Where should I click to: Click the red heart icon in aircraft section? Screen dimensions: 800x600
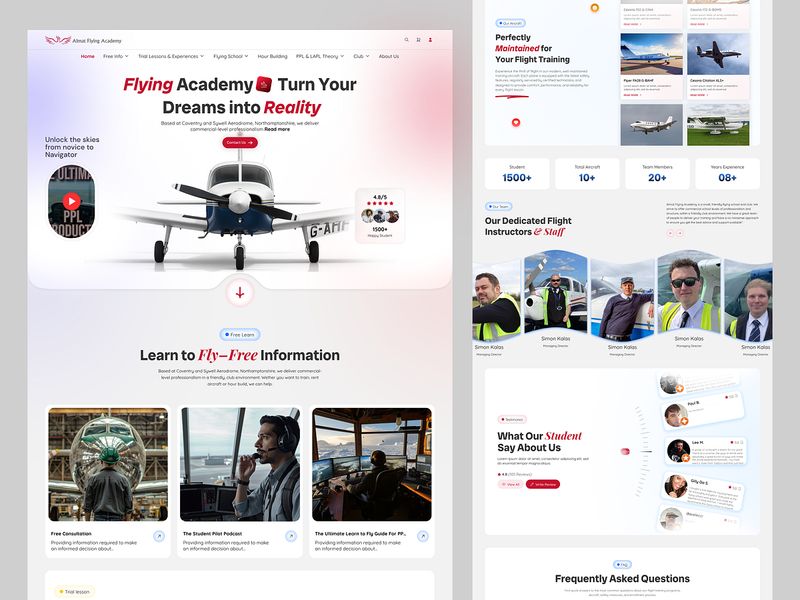[x=516, y=122]
